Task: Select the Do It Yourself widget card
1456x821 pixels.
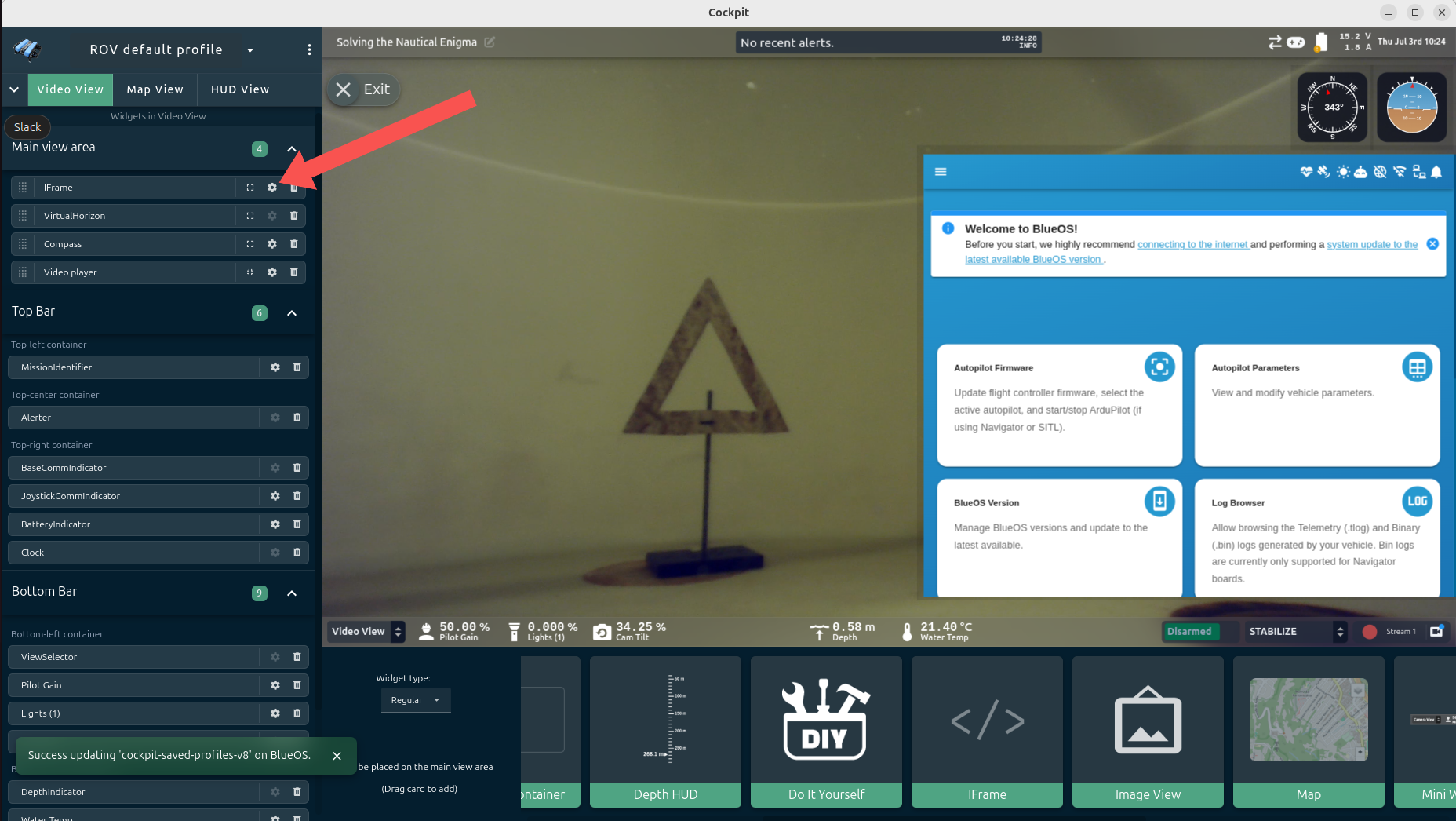Action: 826,732
